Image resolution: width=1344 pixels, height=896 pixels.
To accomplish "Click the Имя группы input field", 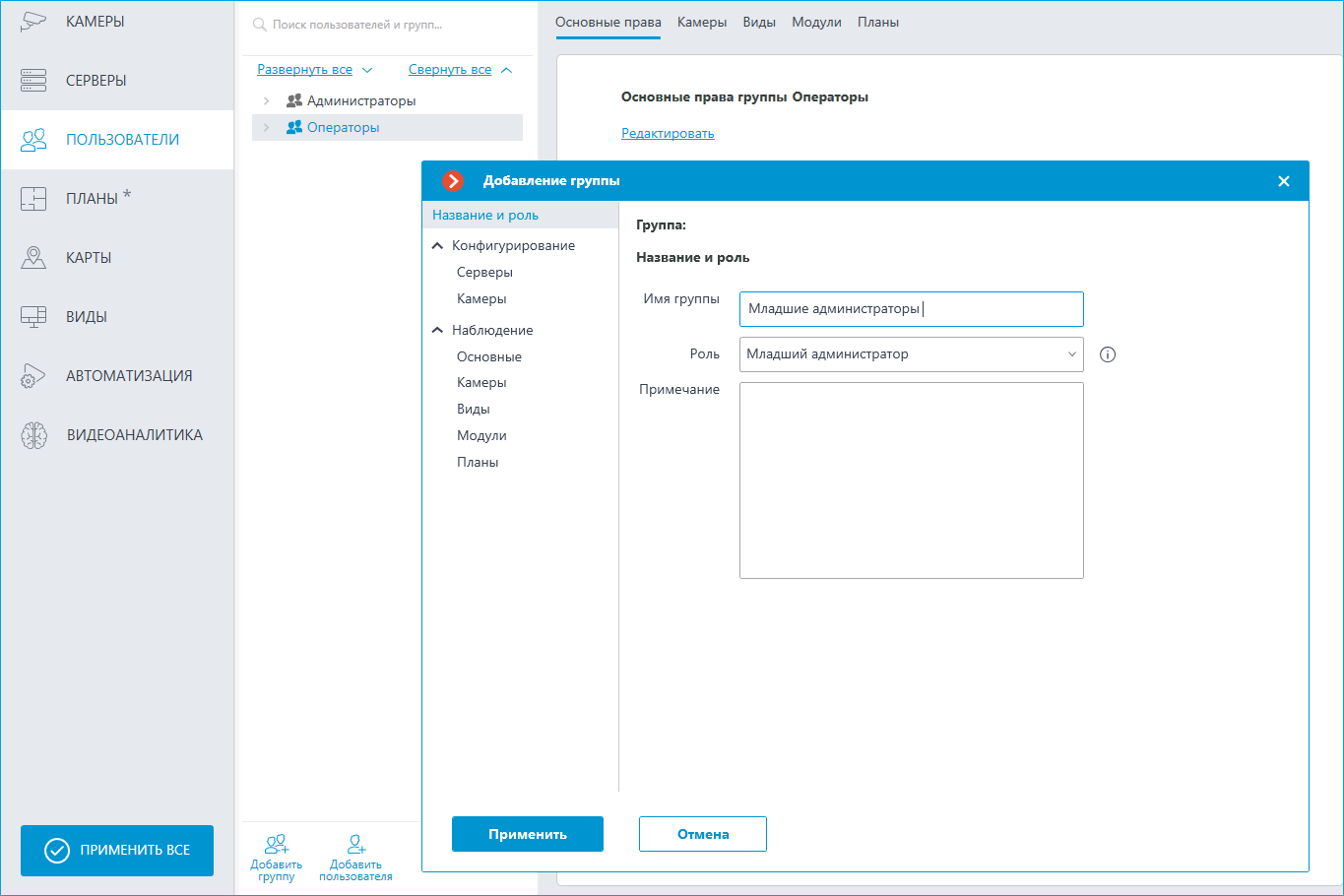I will coord(911,309).
